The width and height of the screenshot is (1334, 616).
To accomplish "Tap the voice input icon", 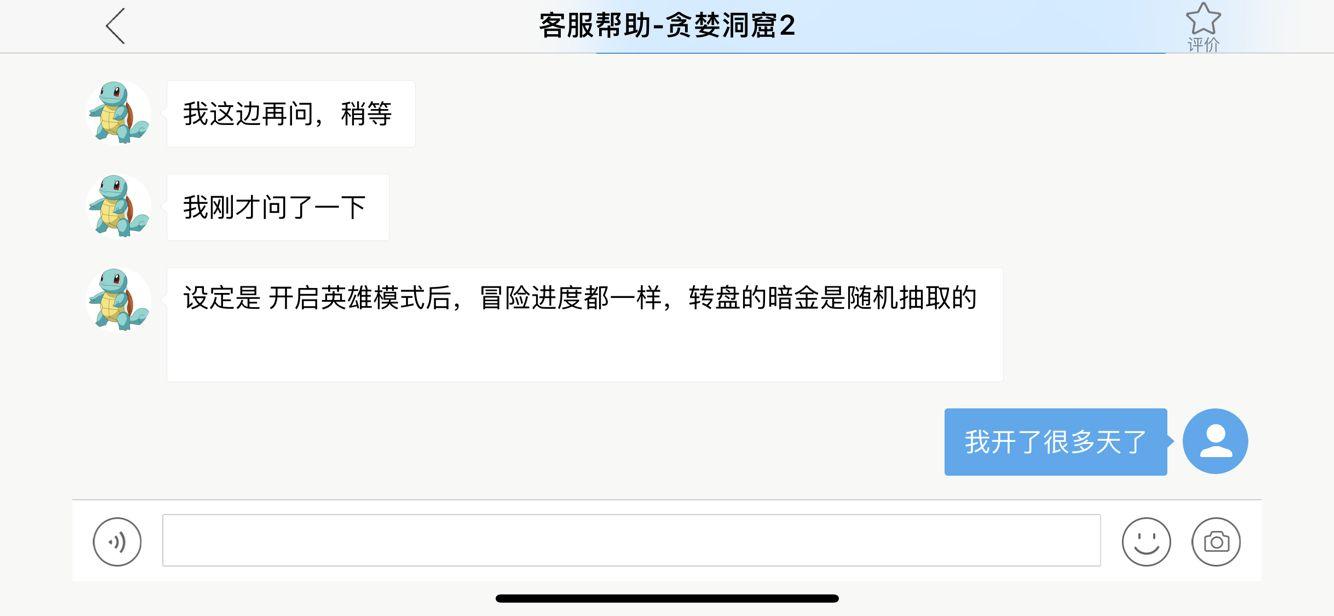I will click(x=117, y=542).
